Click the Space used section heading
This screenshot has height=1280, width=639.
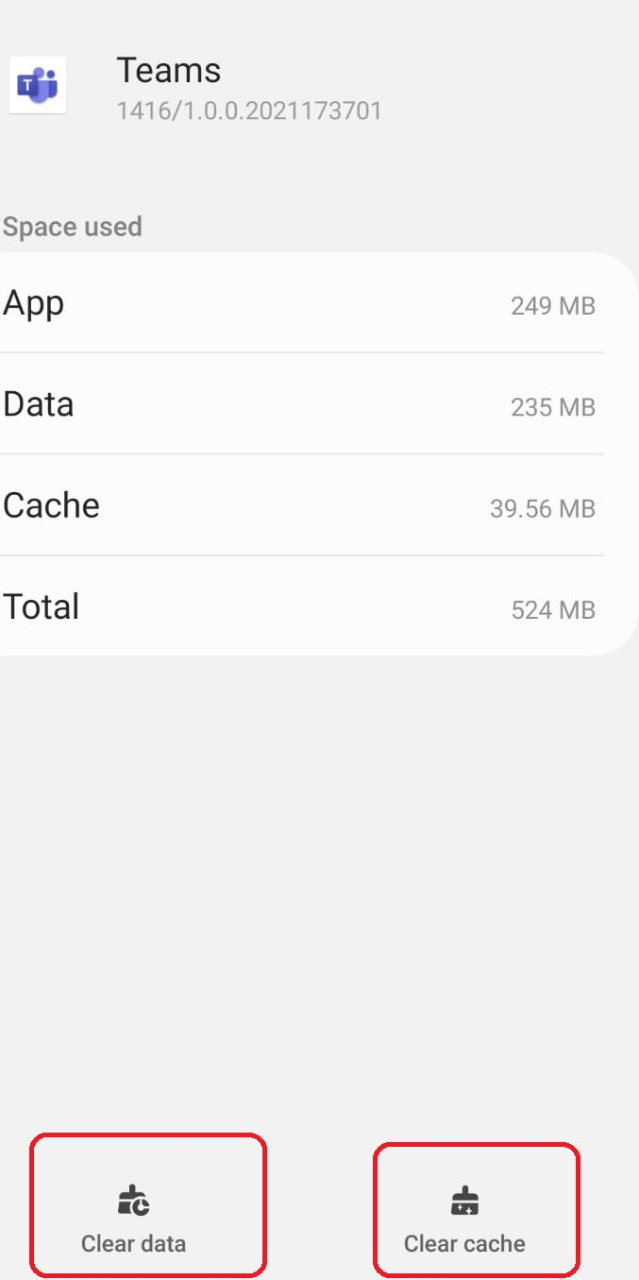point(72,227)
